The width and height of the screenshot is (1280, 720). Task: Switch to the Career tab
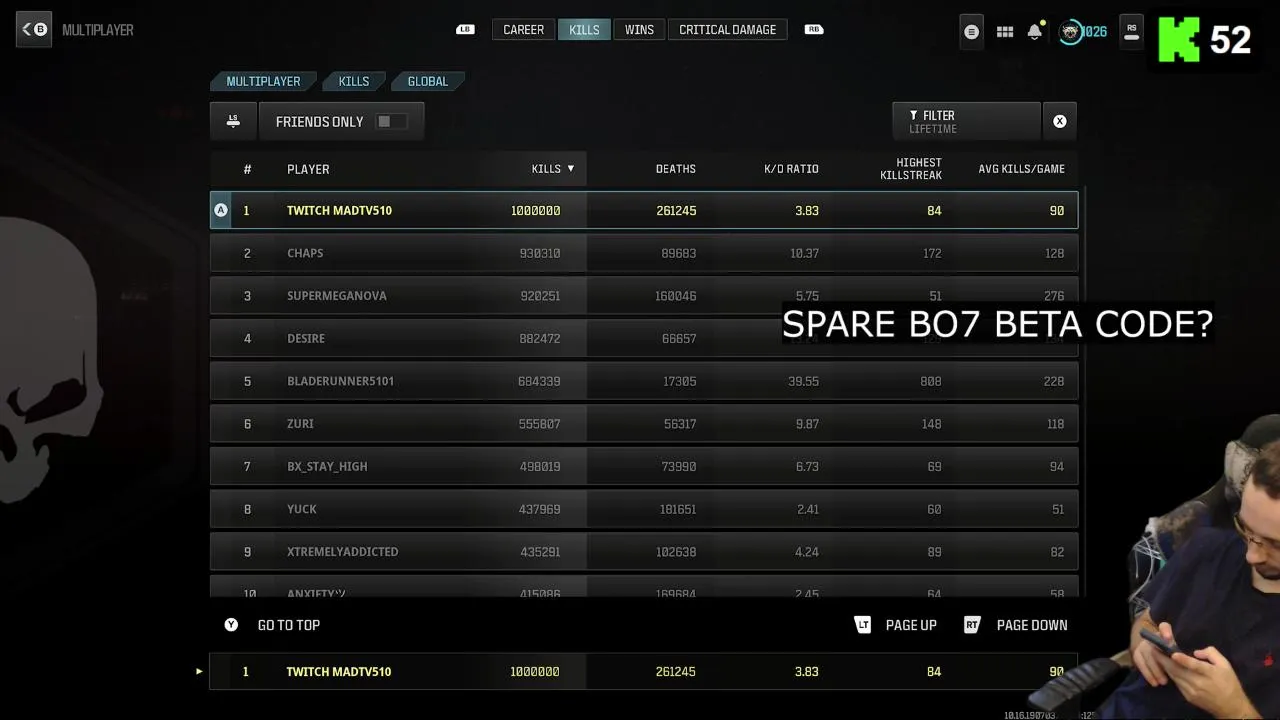tap(523, 30)
